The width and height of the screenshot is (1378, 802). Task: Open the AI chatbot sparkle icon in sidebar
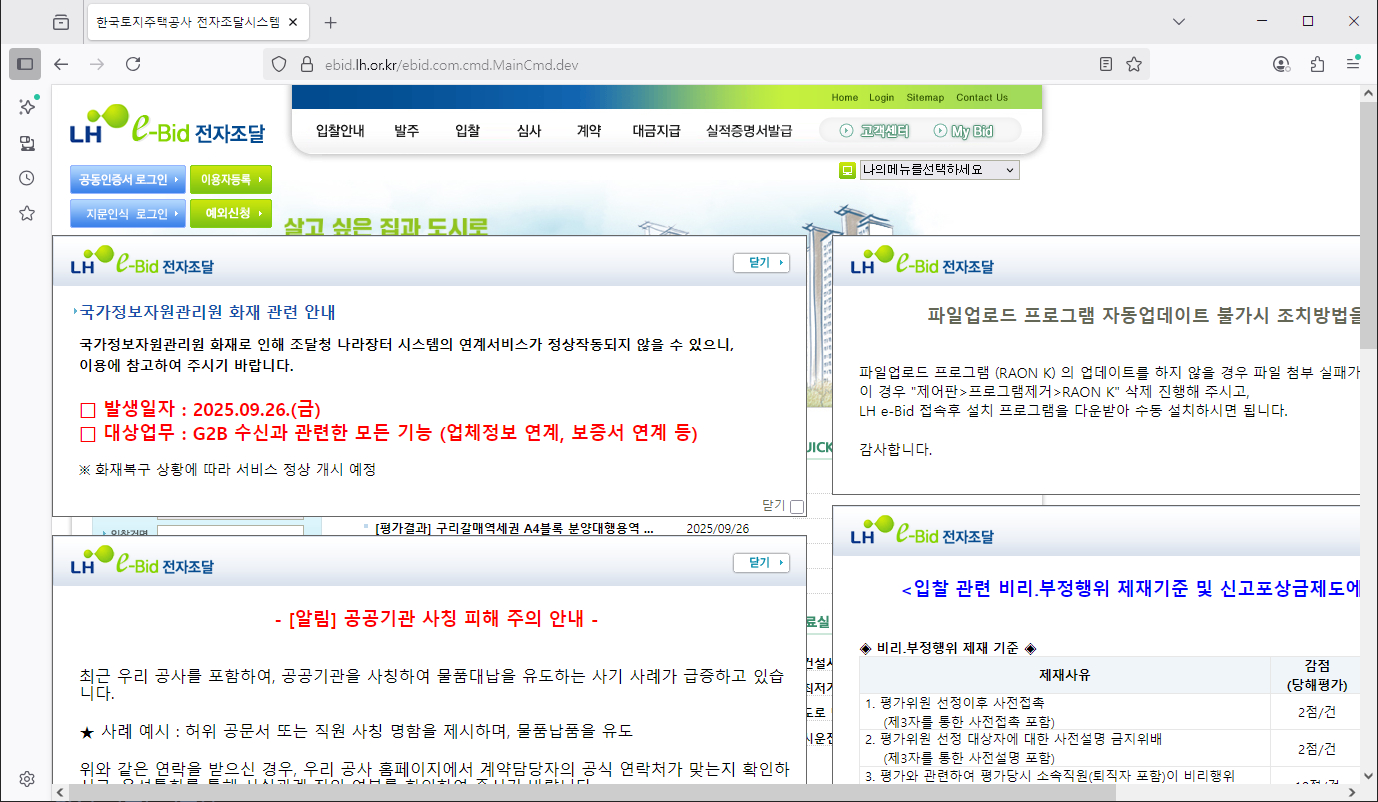[x=26, y=106]
